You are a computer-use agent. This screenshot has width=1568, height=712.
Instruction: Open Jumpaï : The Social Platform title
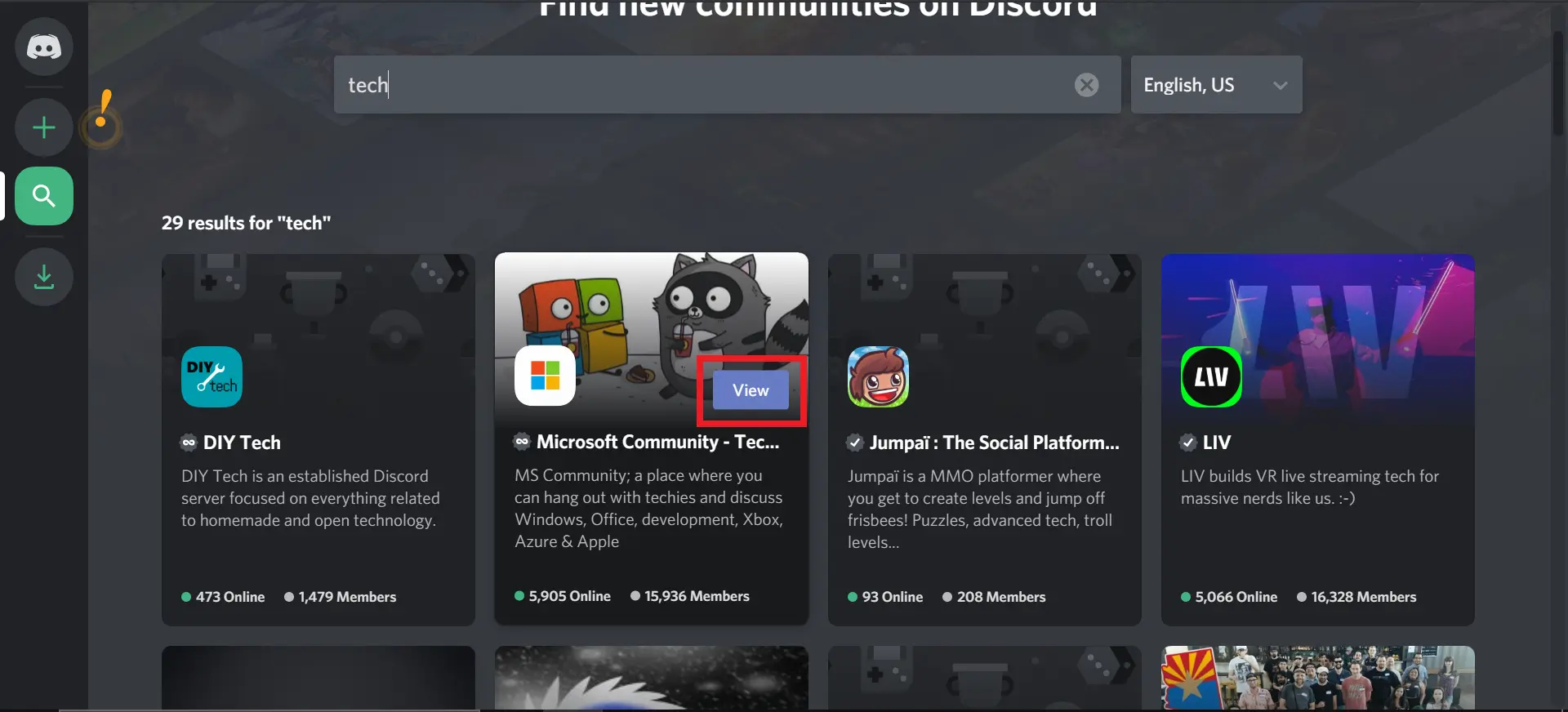[994, 443]
